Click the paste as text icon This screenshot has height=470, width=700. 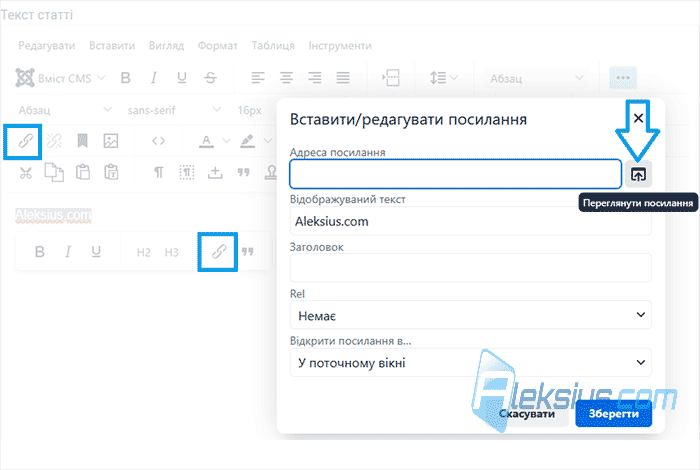[x=111, y=172]
